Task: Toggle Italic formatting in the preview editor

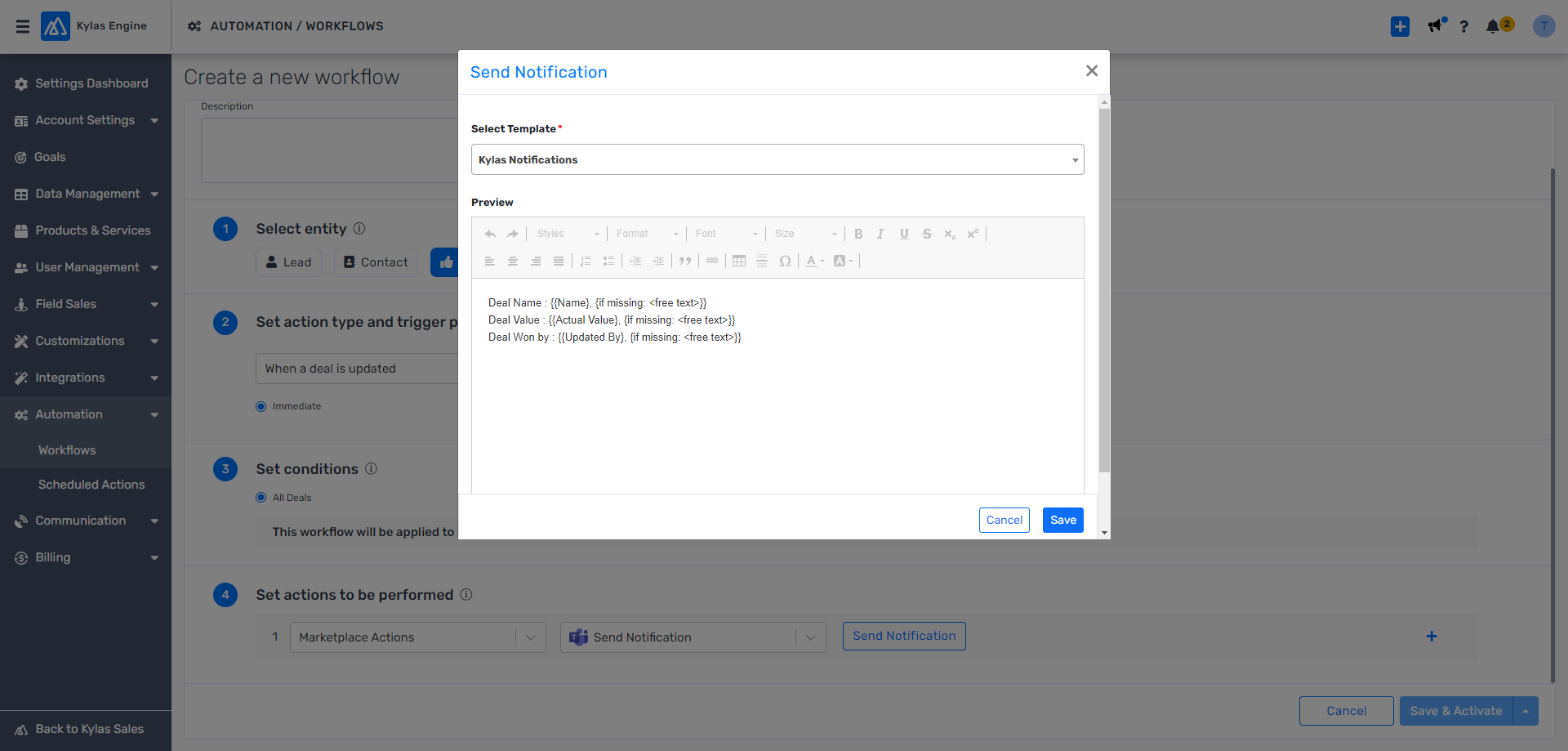Action: [880, 234]
